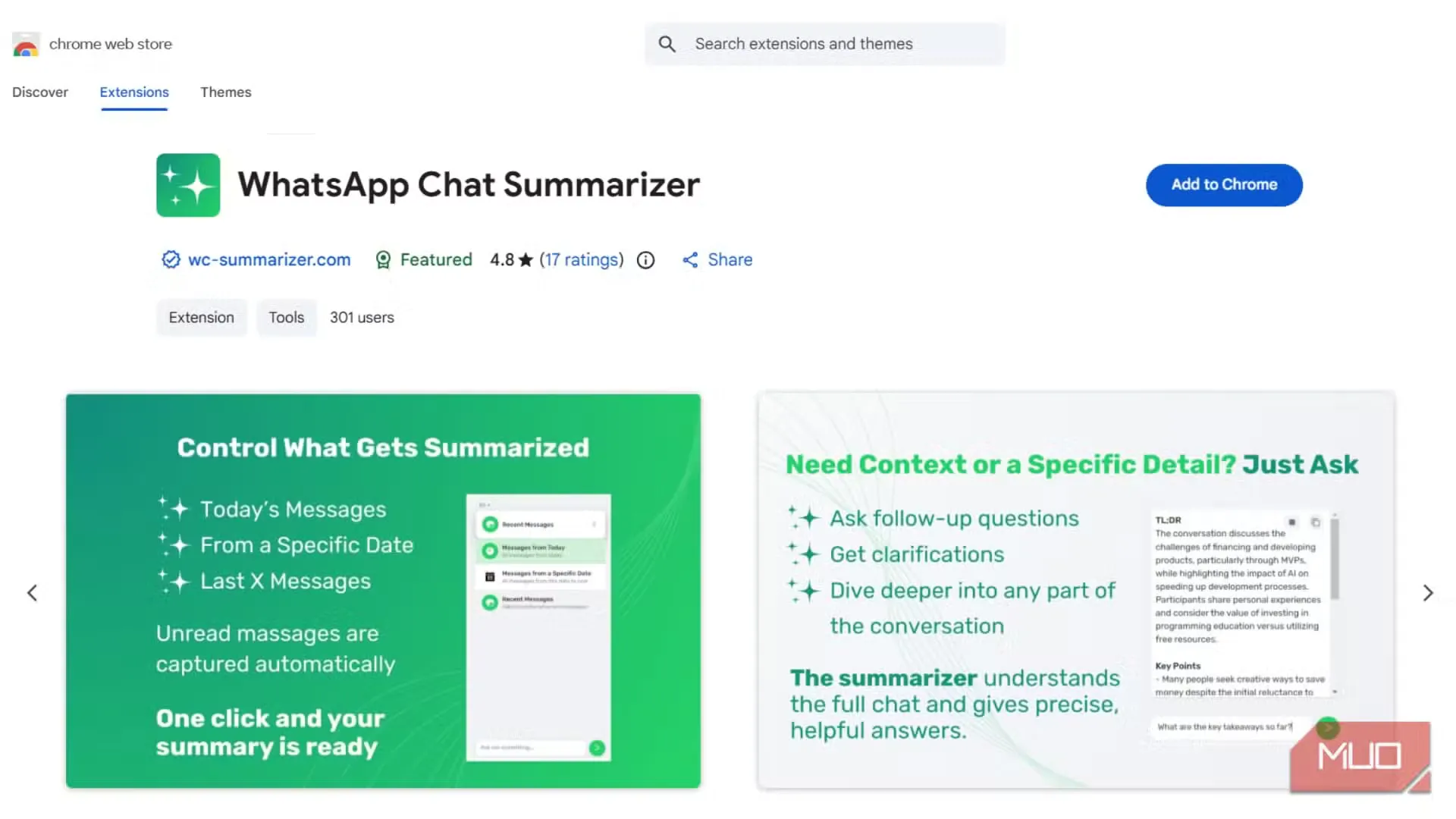Open the Themes tab

click(225, 92)
